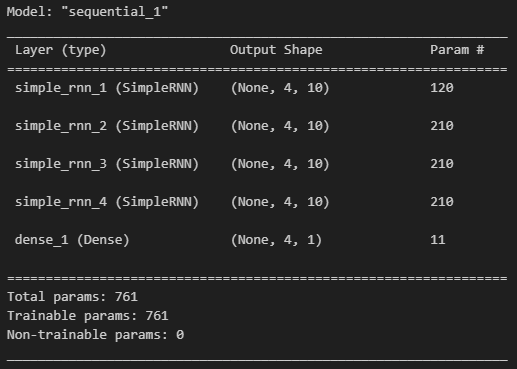Click the Param # column header

[457, 50]
